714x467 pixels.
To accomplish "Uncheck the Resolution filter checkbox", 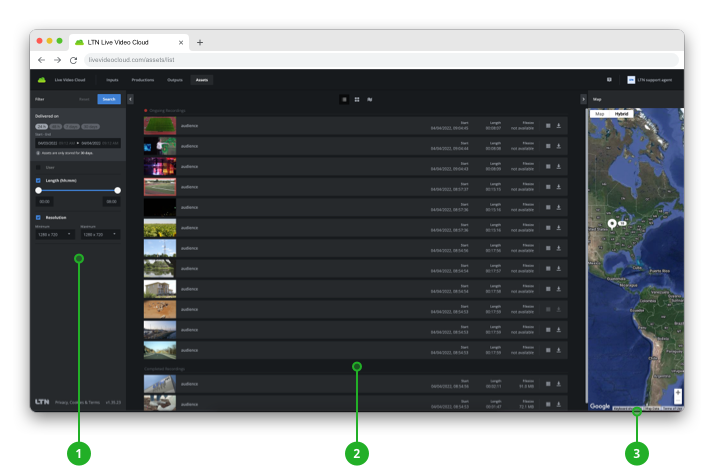I will pyautogui.click(x=38, y=217).
